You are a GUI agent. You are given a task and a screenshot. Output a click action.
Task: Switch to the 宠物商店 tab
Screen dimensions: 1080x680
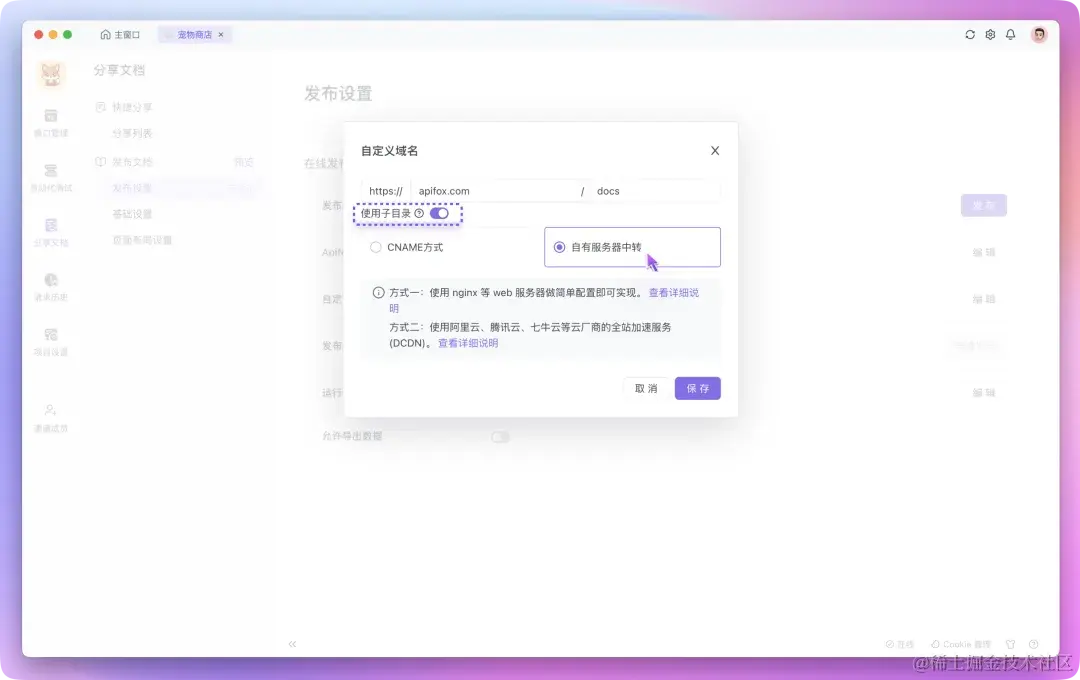click(195, 34)
